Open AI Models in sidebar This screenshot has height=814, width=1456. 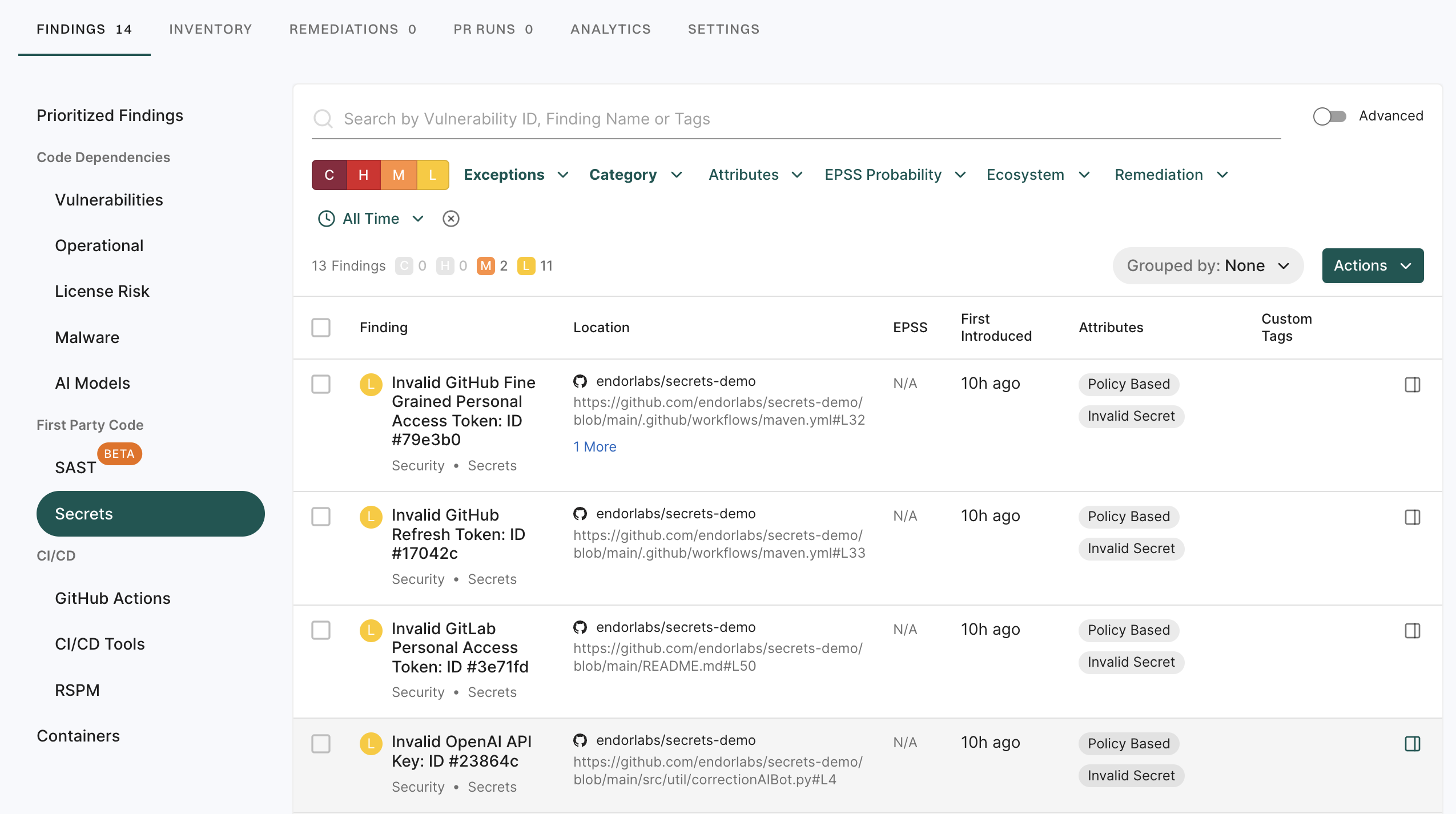92,383
